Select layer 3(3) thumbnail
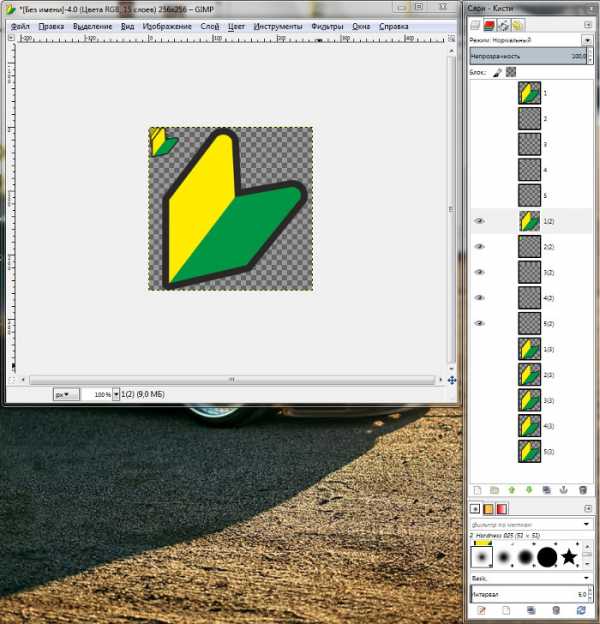Screen dimensions: 600x624 (529, 400)
